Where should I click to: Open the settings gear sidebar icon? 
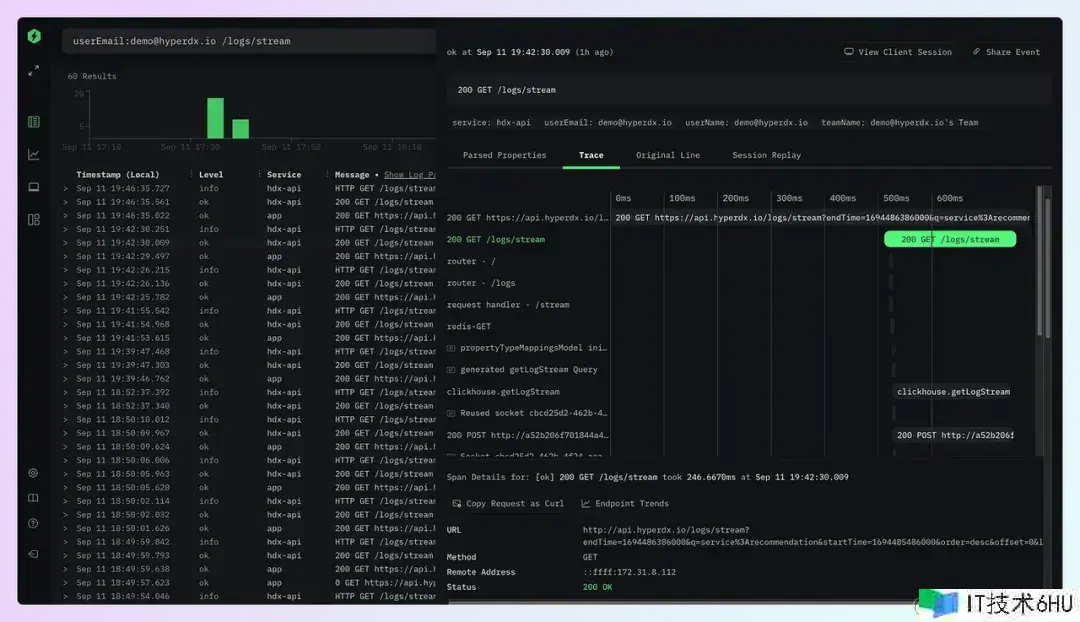click(33, 473)
